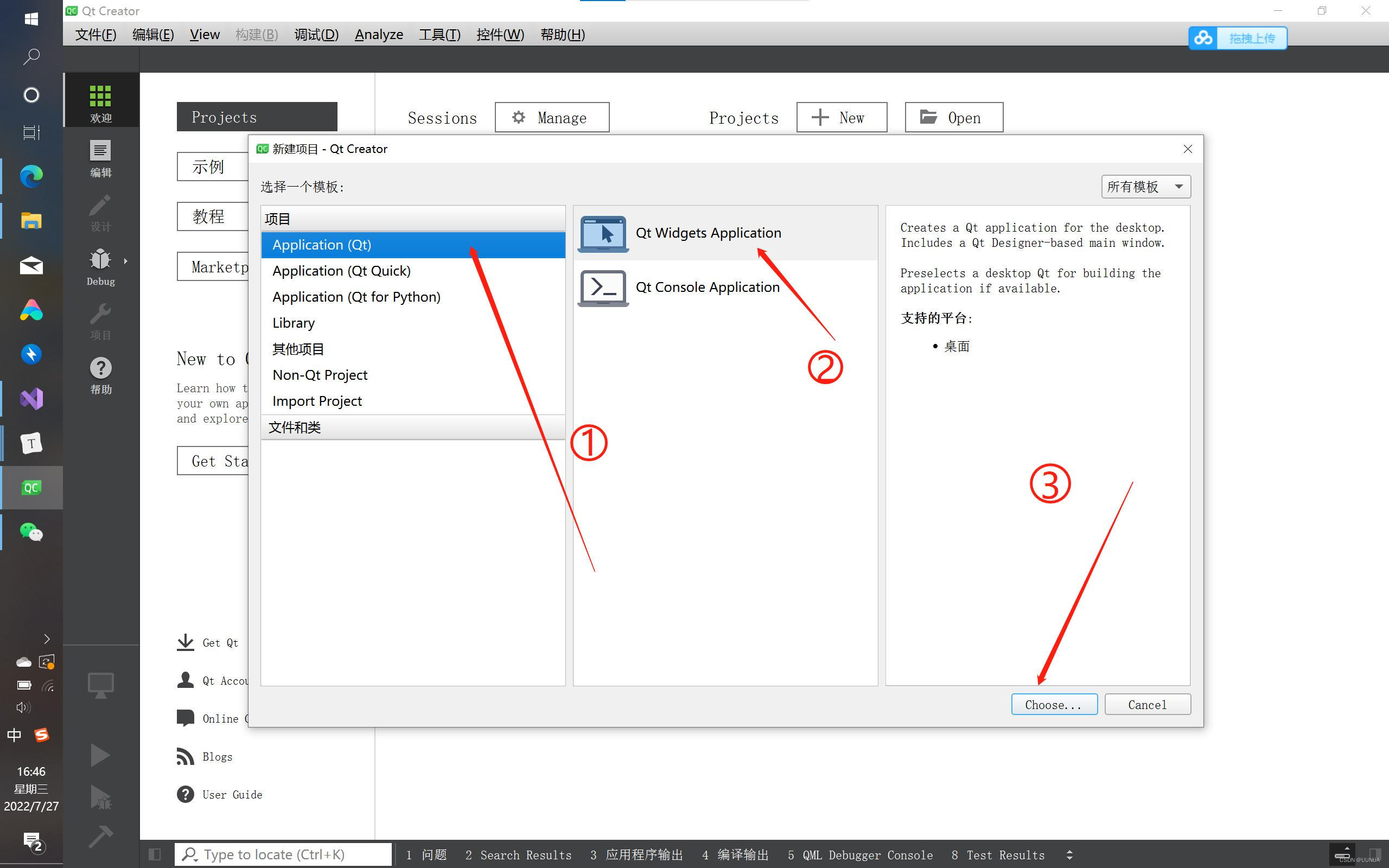Open Windows notification center
The width and height of the screenshot is (1389, 868).
tap(33, 842)
